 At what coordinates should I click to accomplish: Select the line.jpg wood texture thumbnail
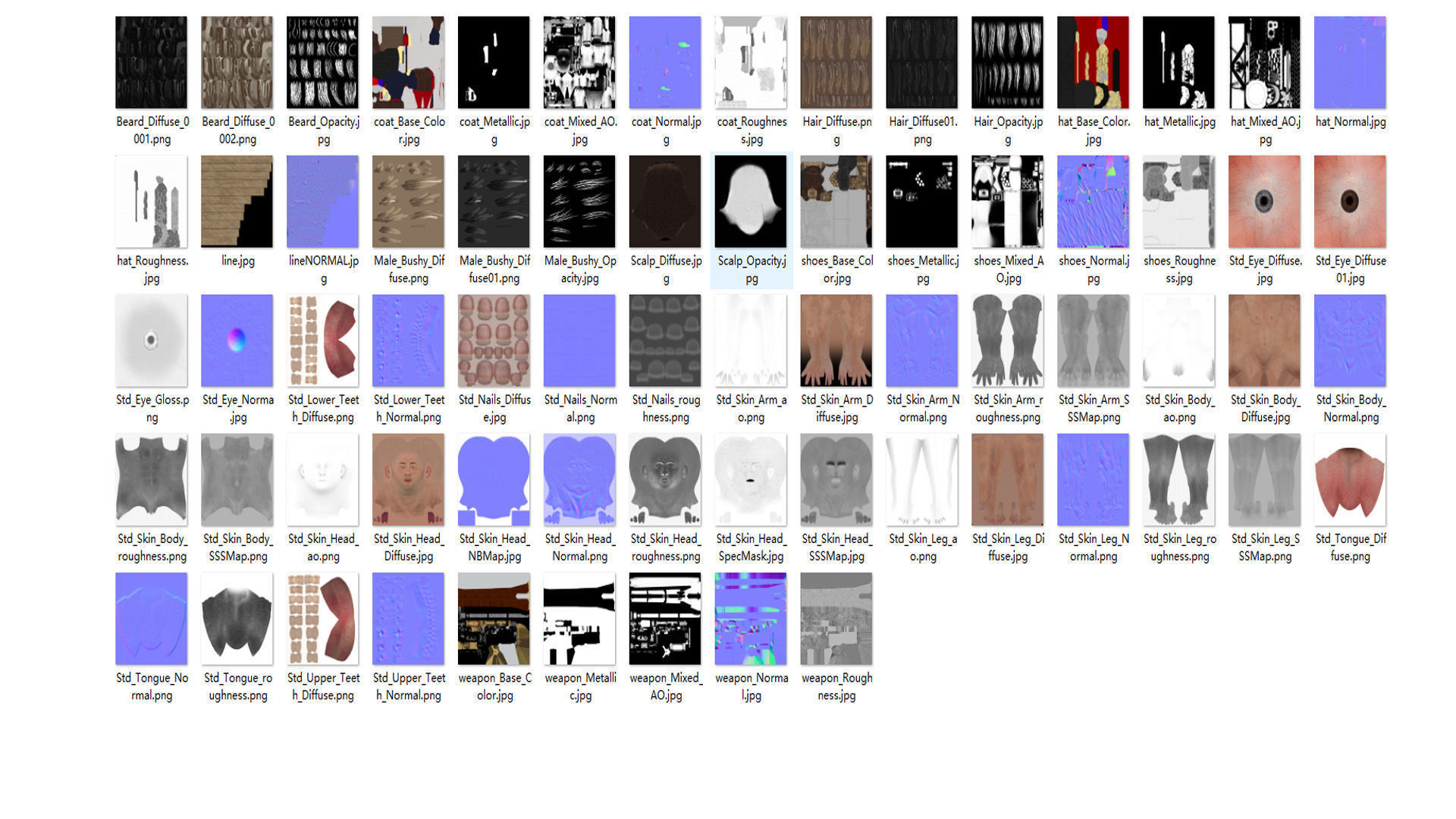tap(237, 202)
